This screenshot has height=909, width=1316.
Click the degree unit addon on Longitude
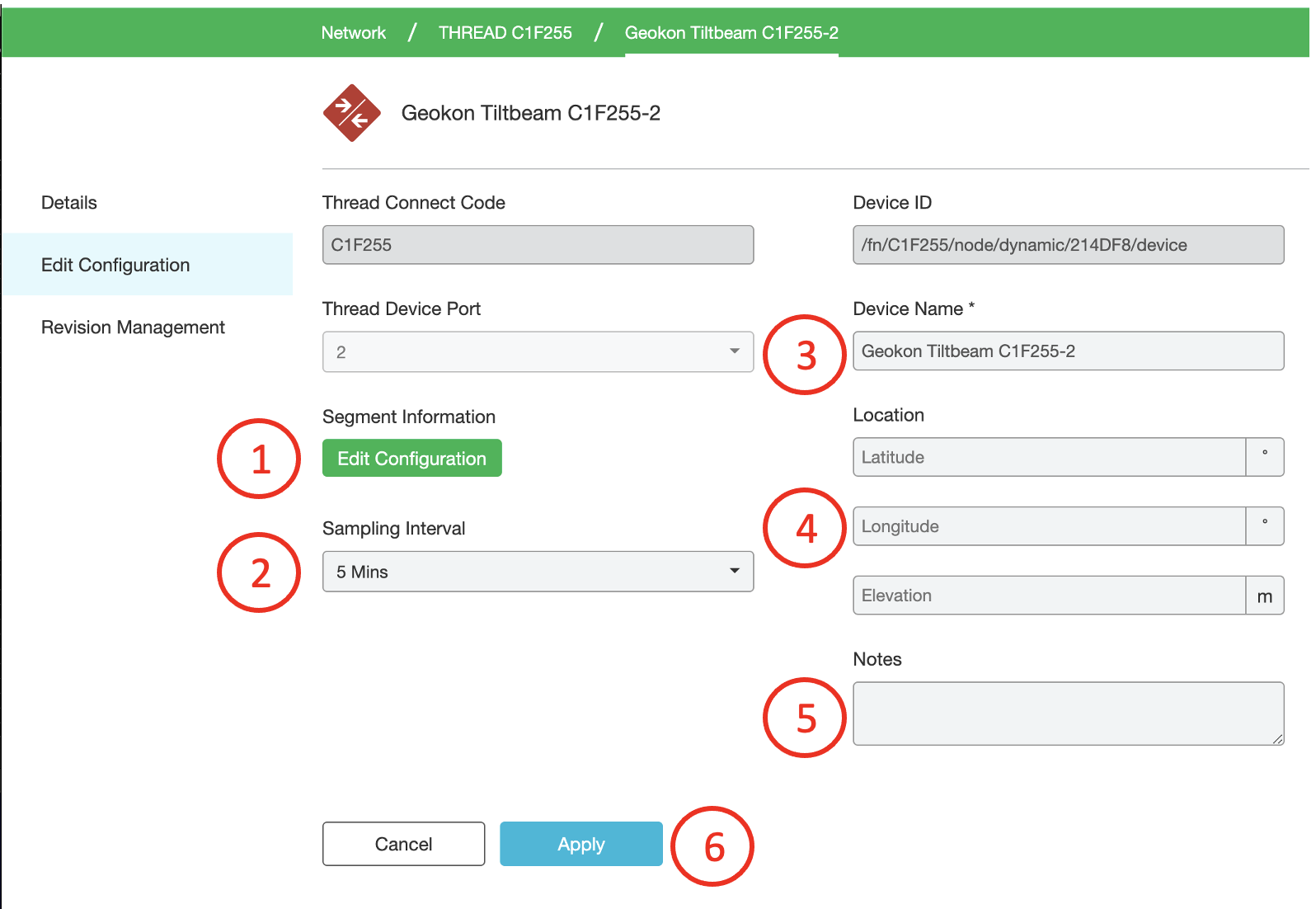point(1265,526)
